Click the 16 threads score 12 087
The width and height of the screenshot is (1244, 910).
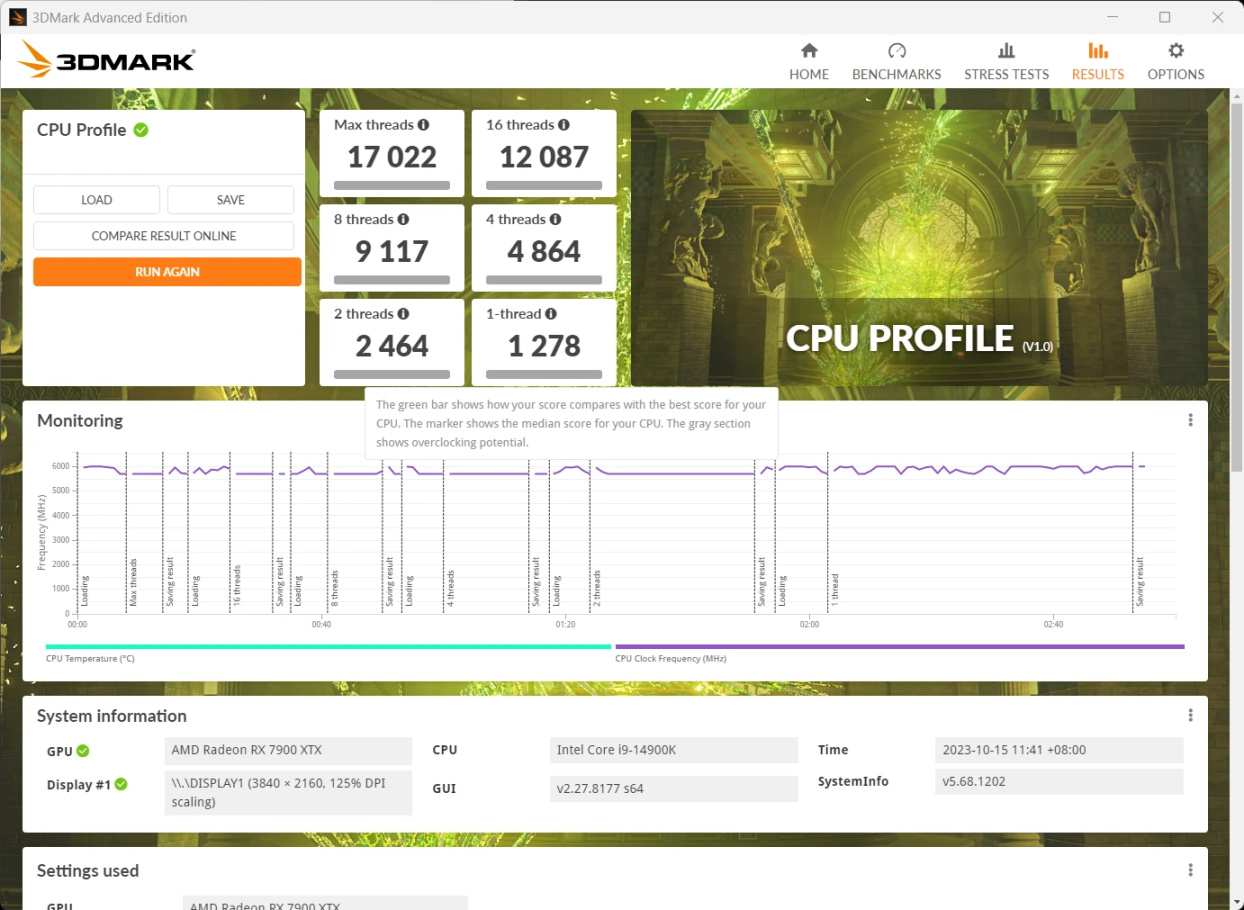tap(544, 157)
